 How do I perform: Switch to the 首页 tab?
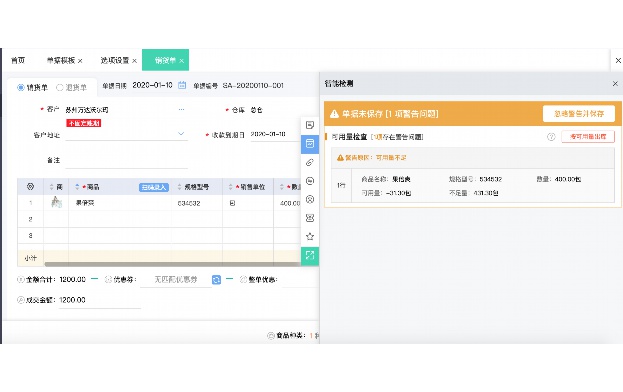[18, 60]
